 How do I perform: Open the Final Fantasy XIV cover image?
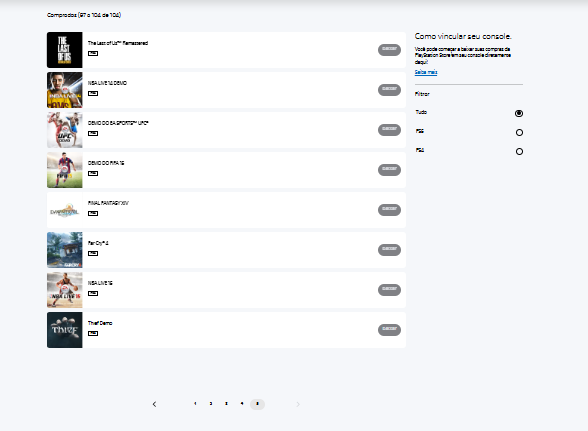click(64, 210)
